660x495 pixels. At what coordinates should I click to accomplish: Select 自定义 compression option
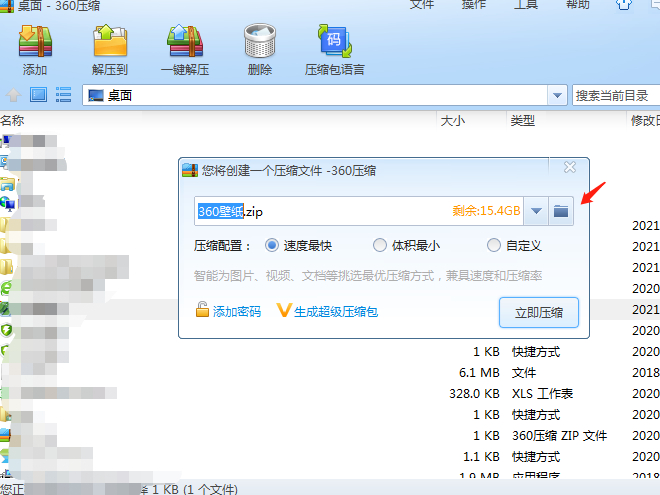coord(493,245)
